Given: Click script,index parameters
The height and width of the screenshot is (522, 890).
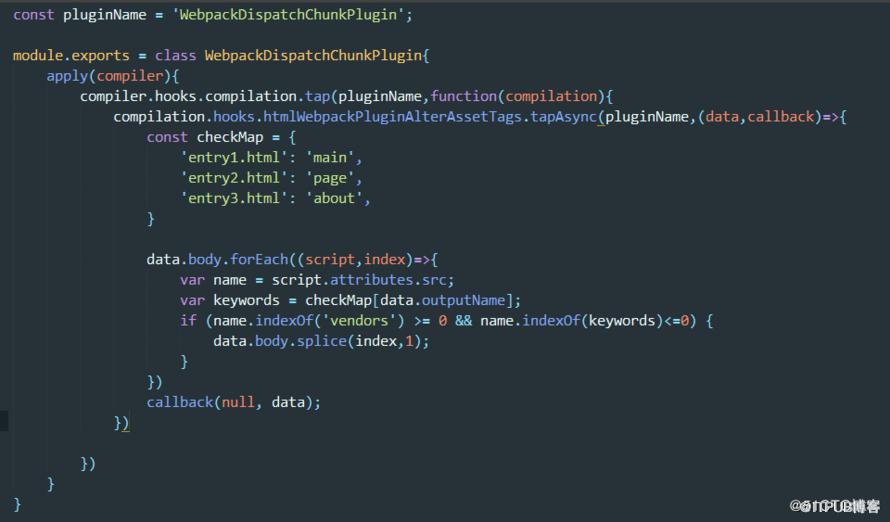Looking at the screenshot, I should click(355, 260).
